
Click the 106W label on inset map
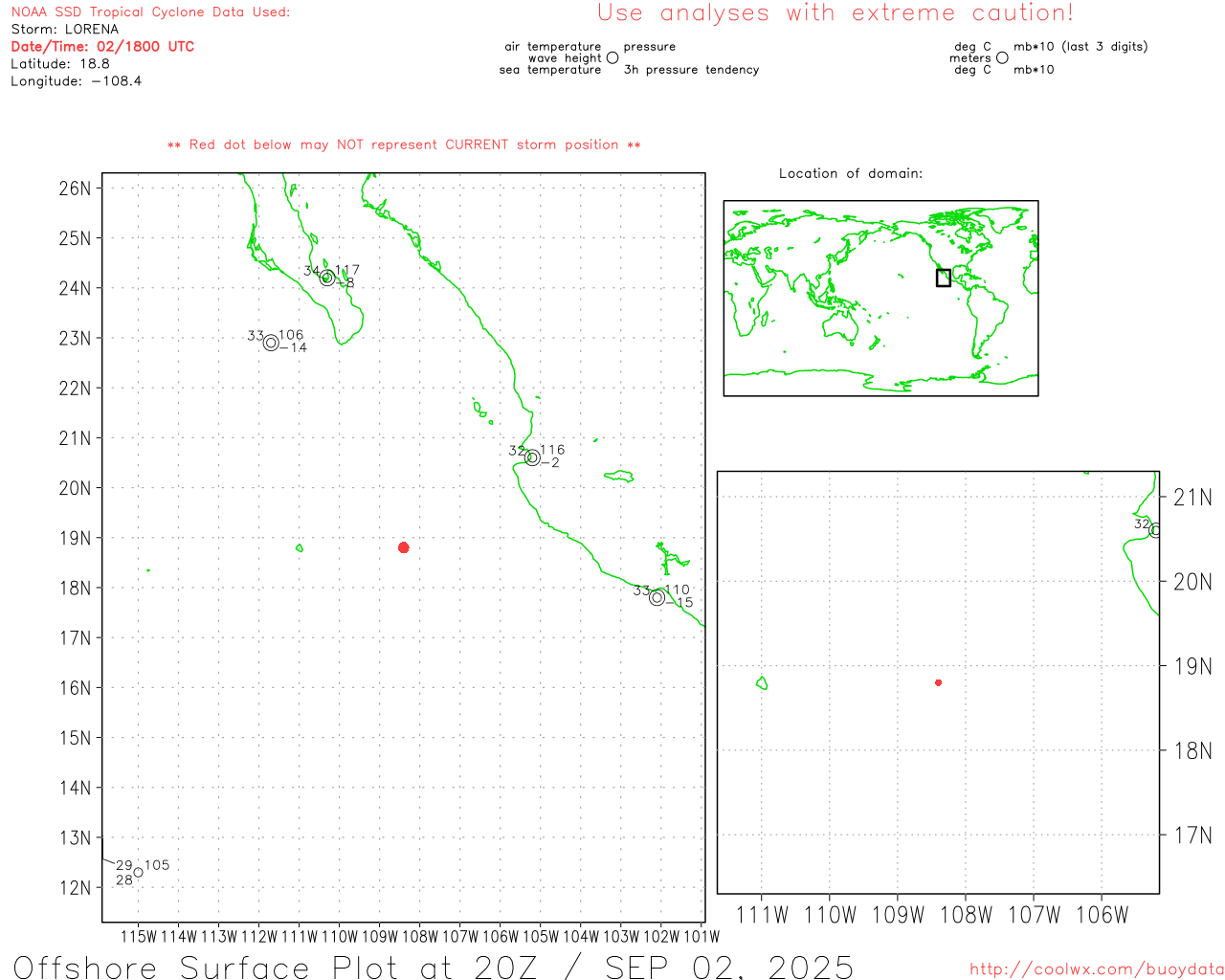click(x=1102, y=915)
